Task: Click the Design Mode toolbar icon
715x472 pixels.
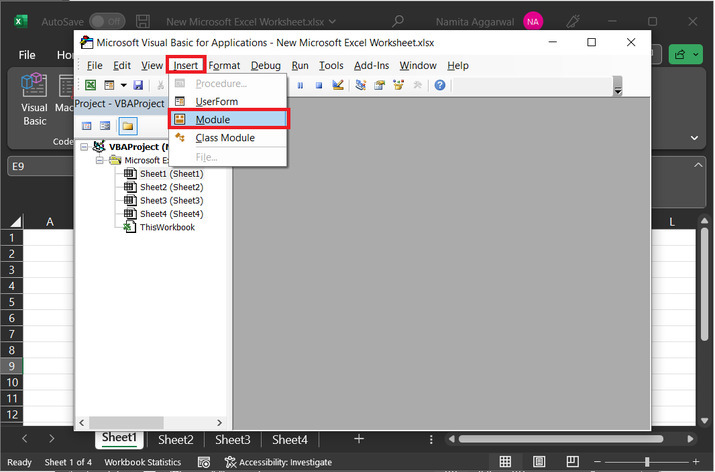Action: tap(337, 86)
